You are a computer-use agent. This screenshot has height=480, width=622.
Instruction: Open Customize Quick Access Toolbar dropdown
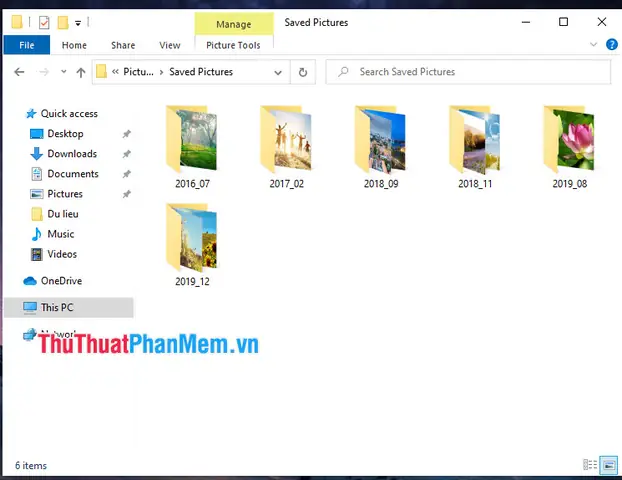tap(78, 23)
